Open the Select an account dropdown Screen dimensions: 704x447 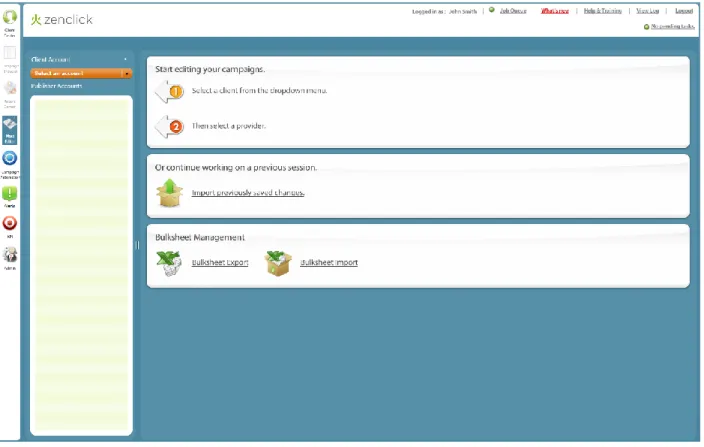[81, 73]
